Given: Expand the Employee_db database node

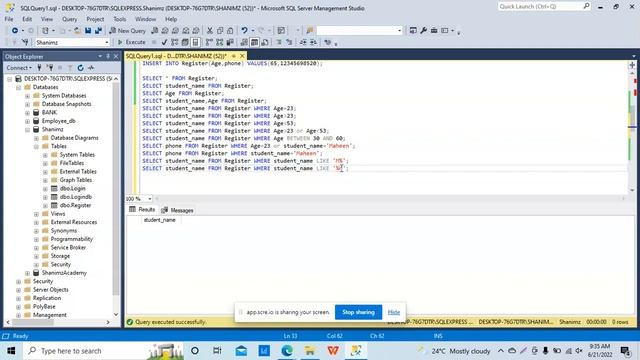Looking at the screenshot, I should pos(27,121).
